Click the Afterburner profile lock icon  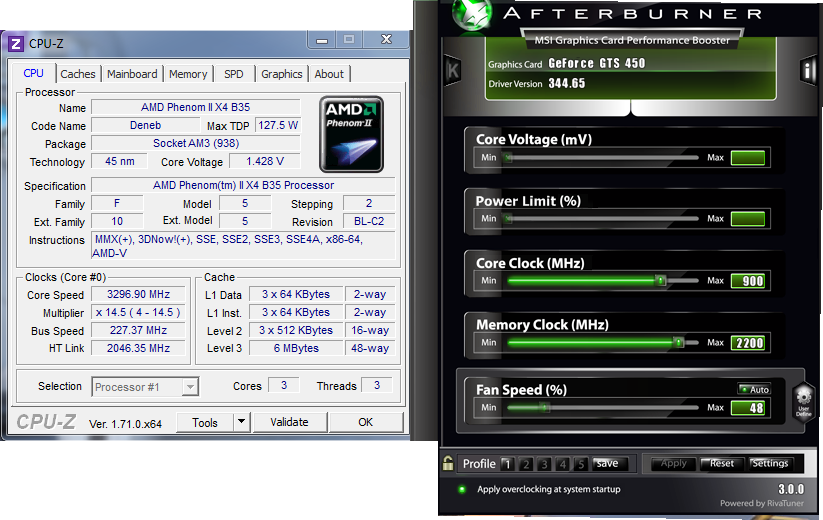coord(448,463)
